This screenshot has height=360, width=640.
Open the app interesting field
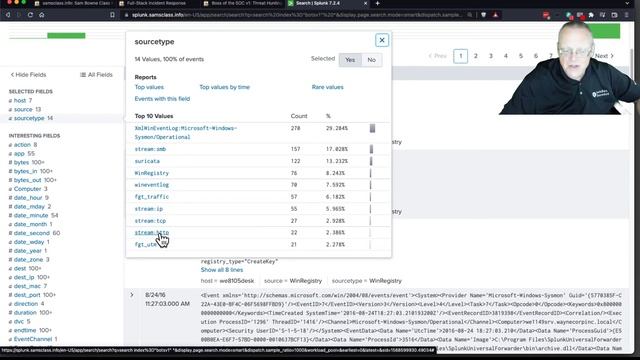(19, 154)
